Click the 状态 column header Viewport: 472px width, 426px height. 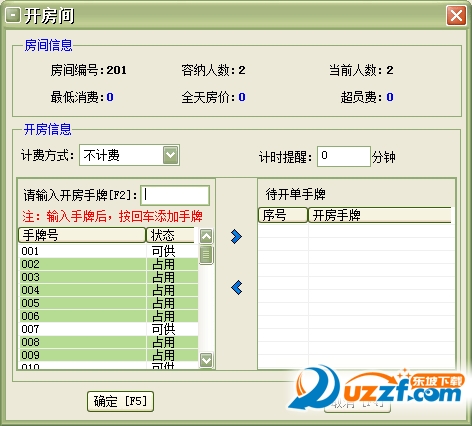(x=171, y=235)
